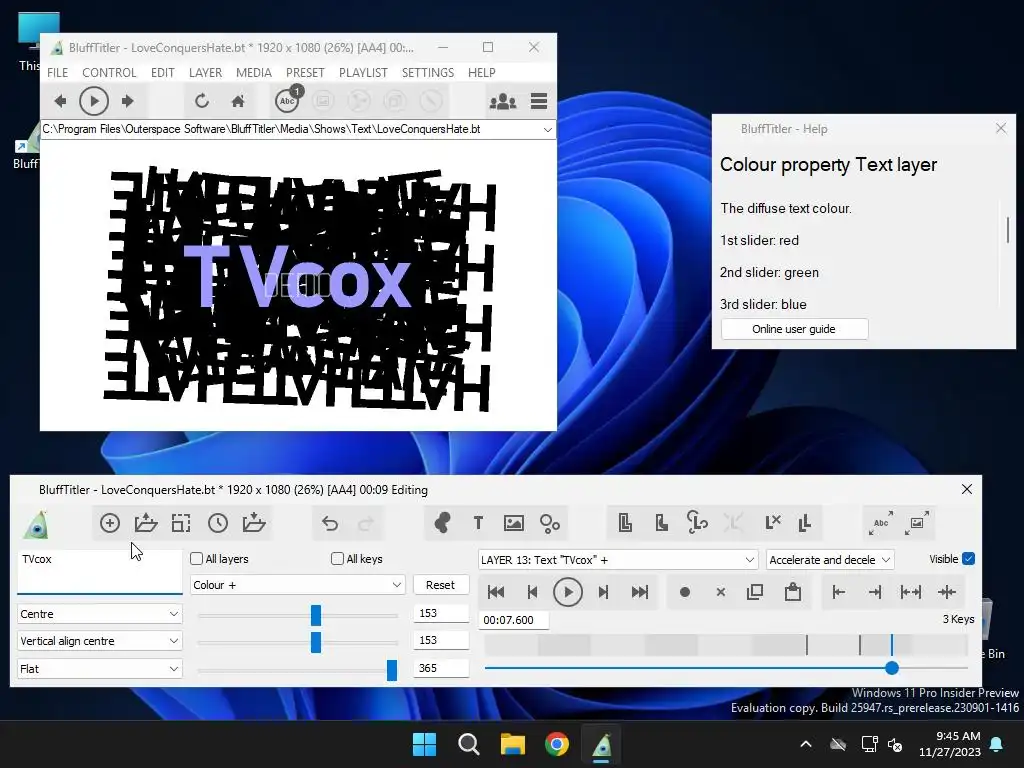Enable the All keys checkbox

[338, 558]
